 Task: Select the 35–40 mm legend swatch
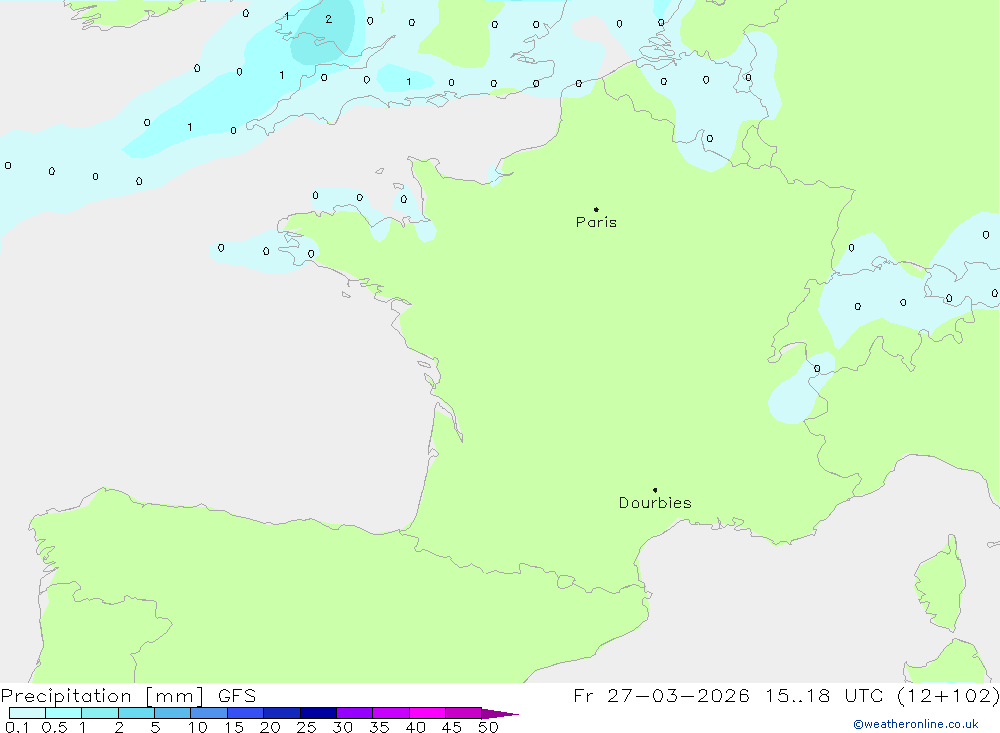[391, 713]
